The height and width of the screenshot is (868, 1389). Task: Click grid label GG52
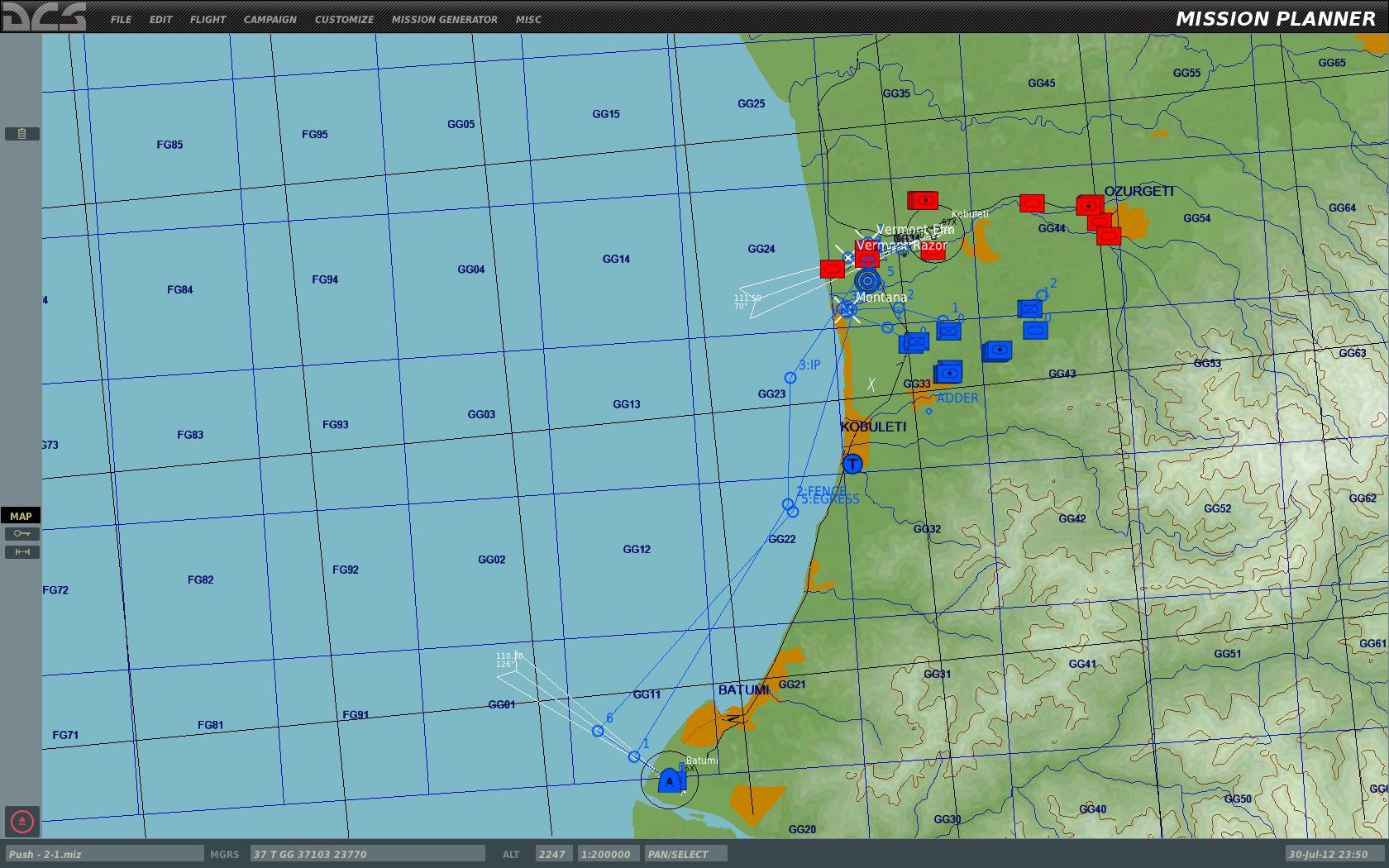(x=1217, y=508)
